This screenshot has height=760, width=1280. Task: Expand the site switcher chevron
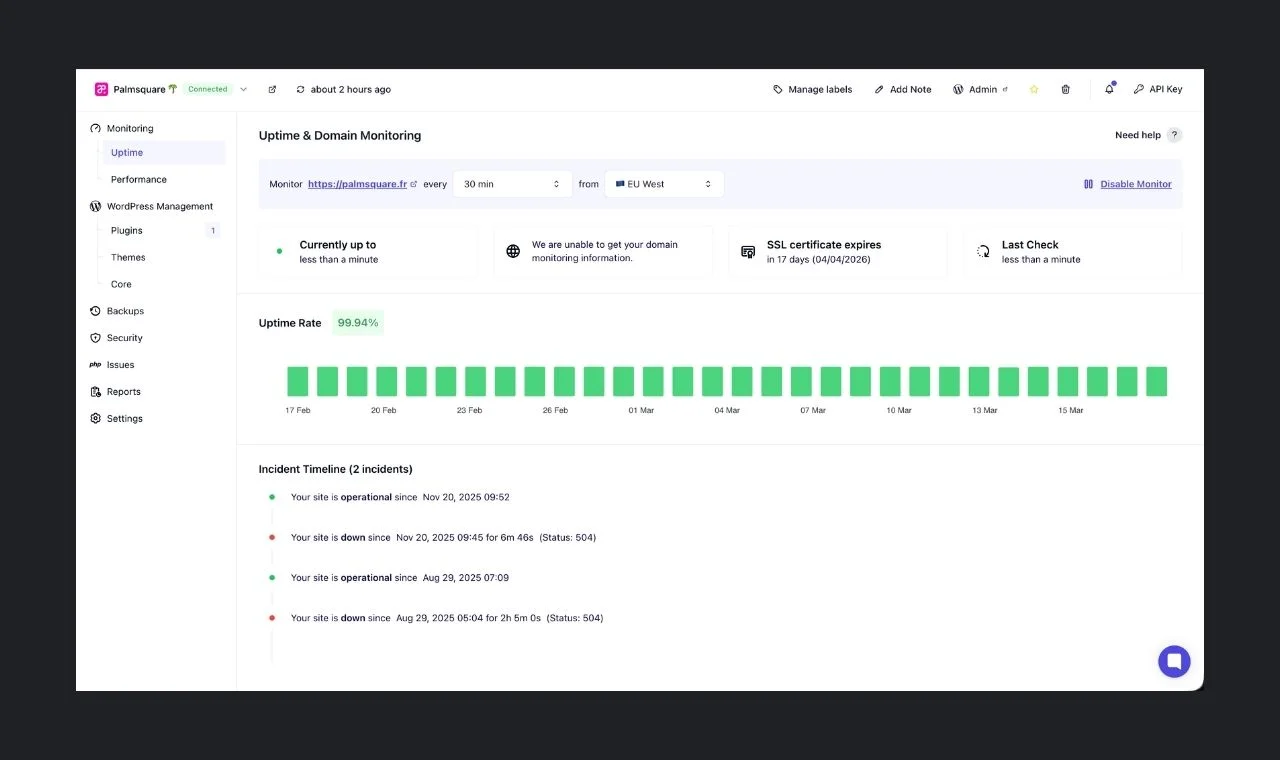coord(243,89)
